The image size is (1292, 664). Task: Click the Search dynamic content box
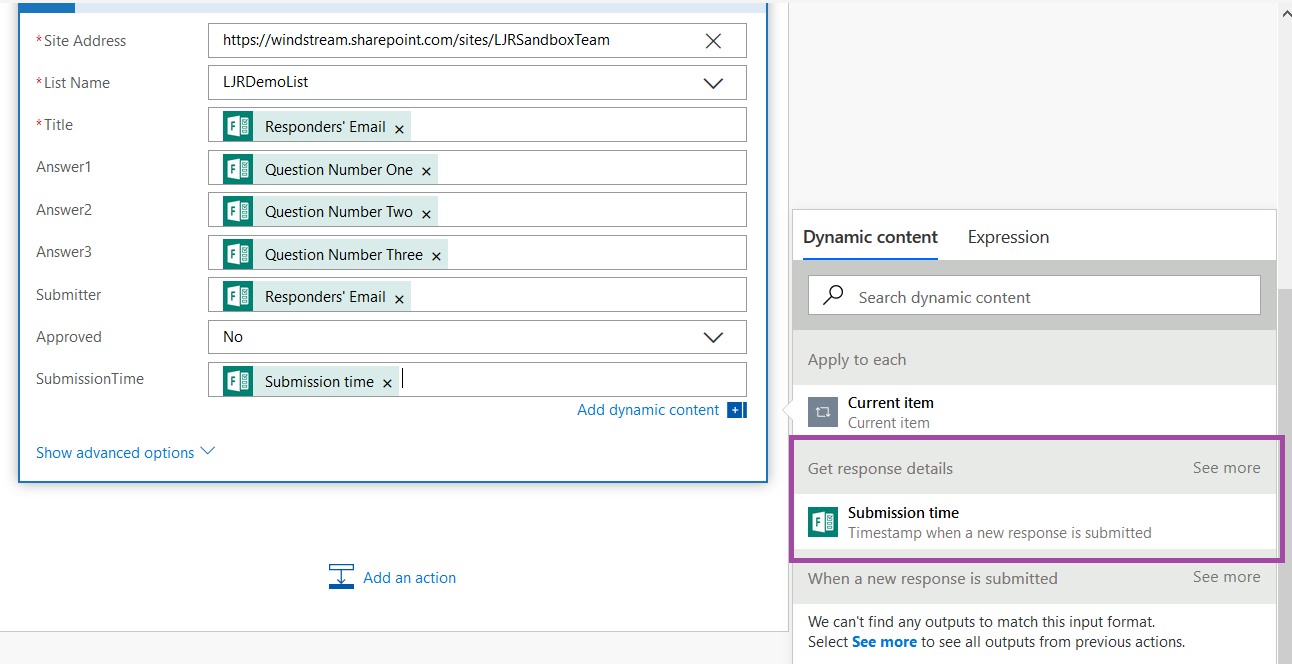pos(1034,296)
